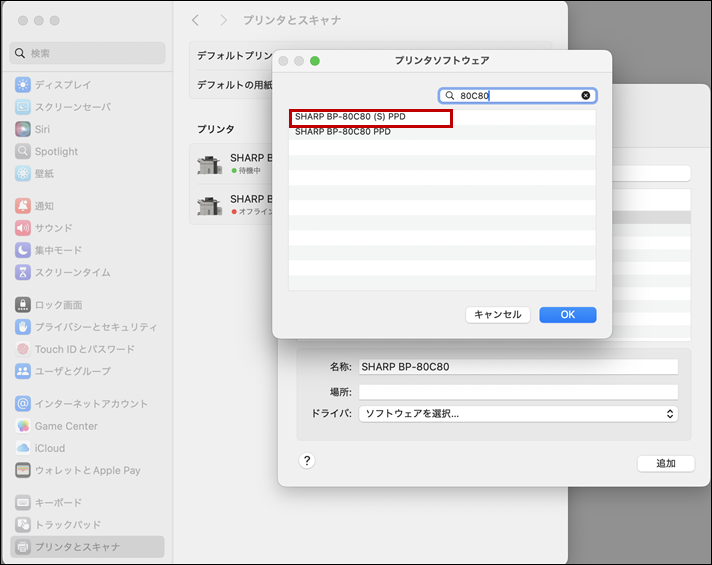Select the Focus (集中モード) moon icon

[23, 250]
